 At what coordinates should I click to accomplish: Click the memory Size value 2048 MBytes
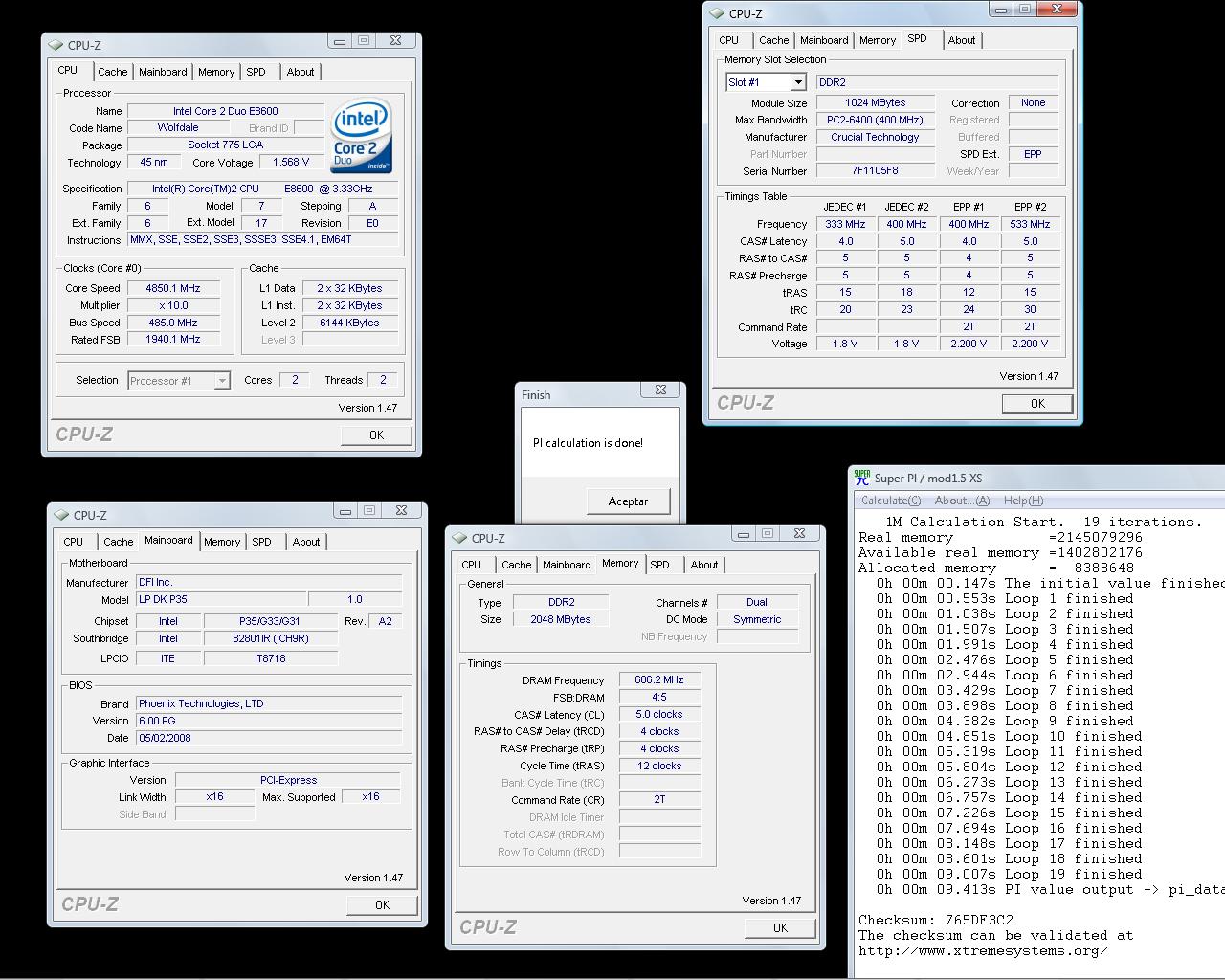(x=561, y=619)
